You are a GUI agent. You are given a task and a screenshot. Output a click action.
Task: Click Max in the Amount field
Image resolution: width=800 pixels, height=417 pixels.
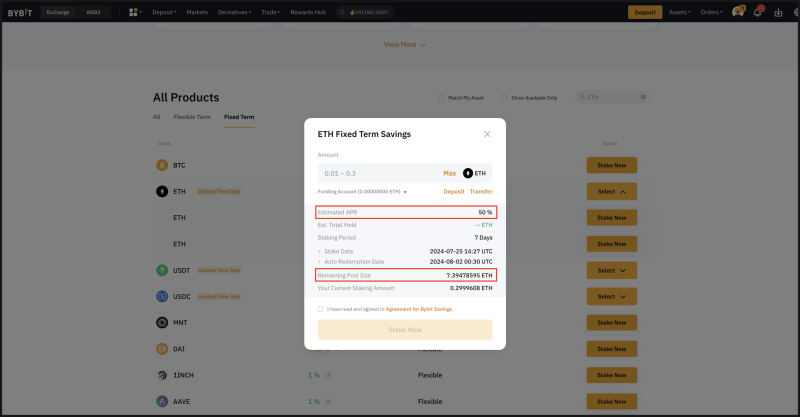pos(449,174)
